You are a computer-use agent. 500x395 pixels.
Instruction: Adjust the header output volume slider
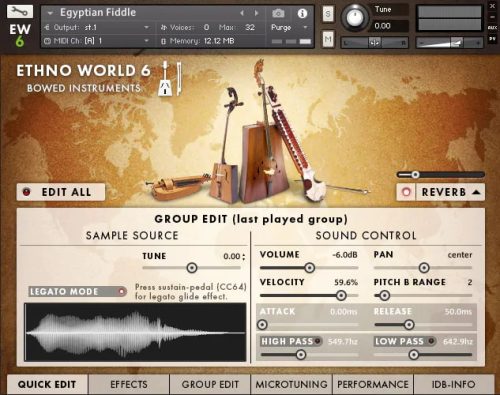(449, 43)
